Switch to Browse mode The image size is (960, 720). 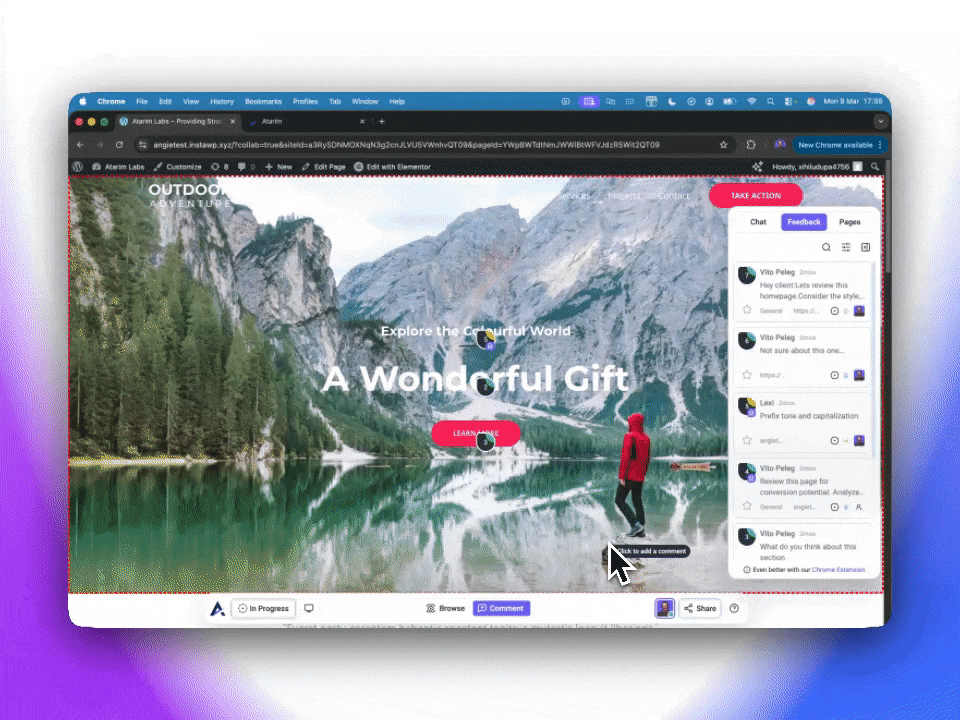pos(446,608)
